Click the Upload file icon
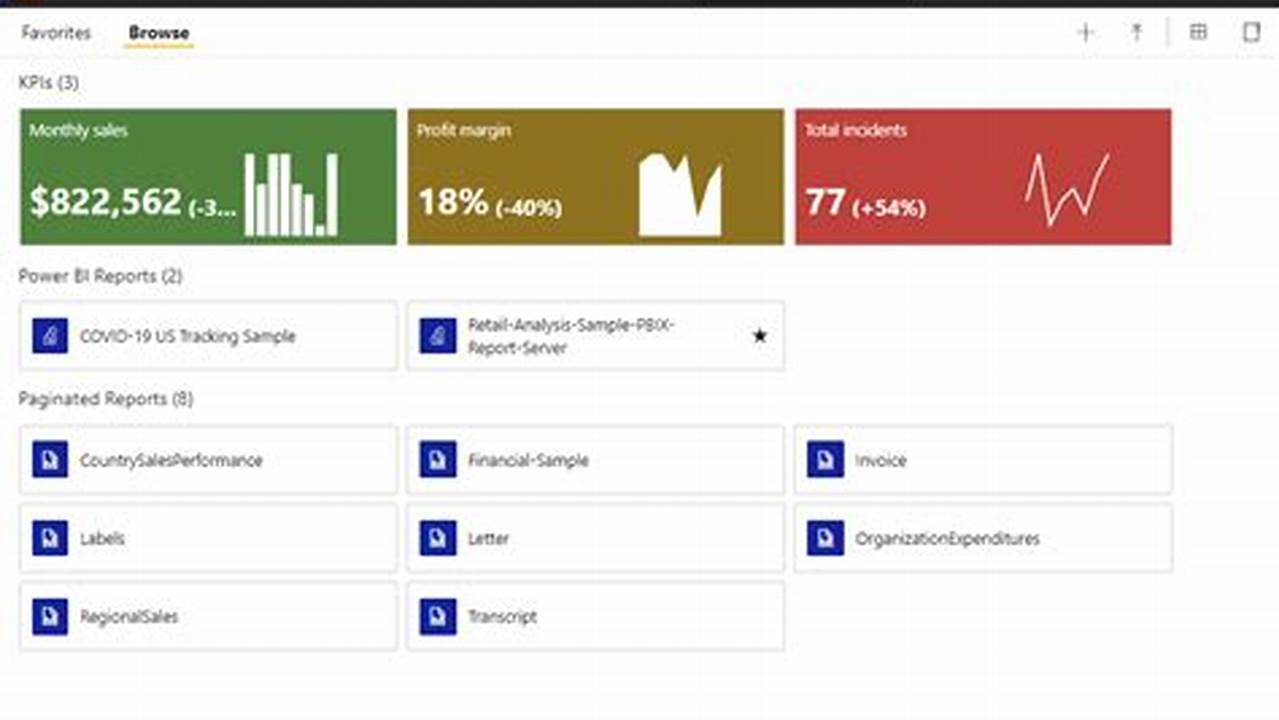 coord(1137,32)
